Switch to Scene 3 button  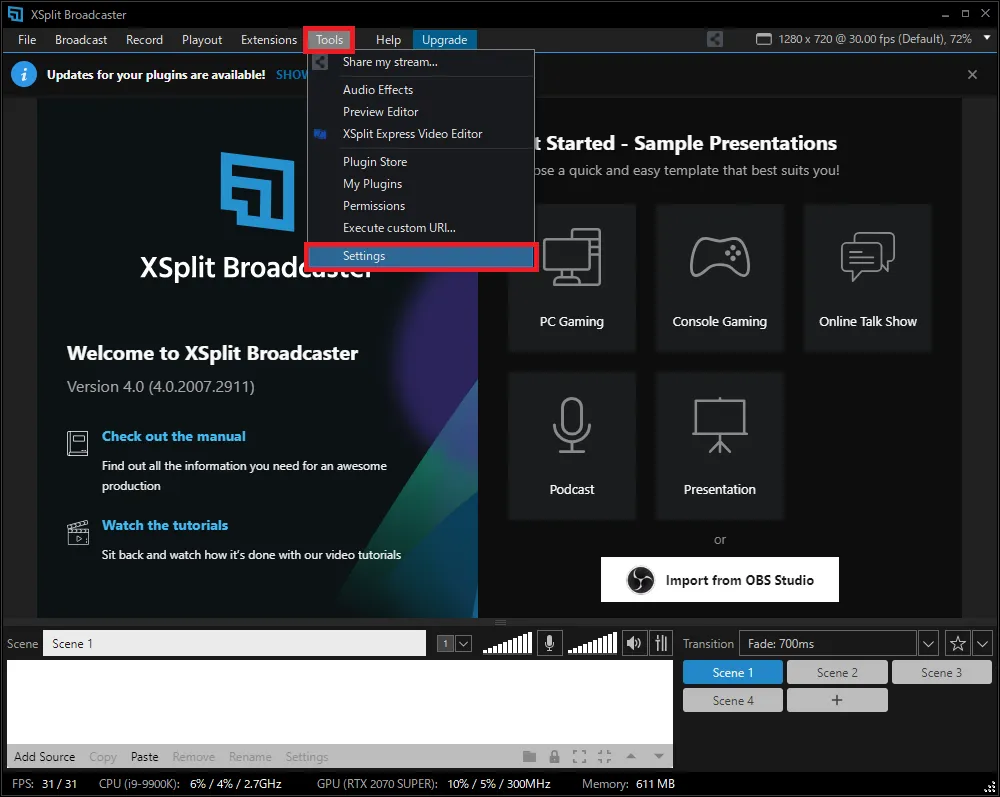941,673
